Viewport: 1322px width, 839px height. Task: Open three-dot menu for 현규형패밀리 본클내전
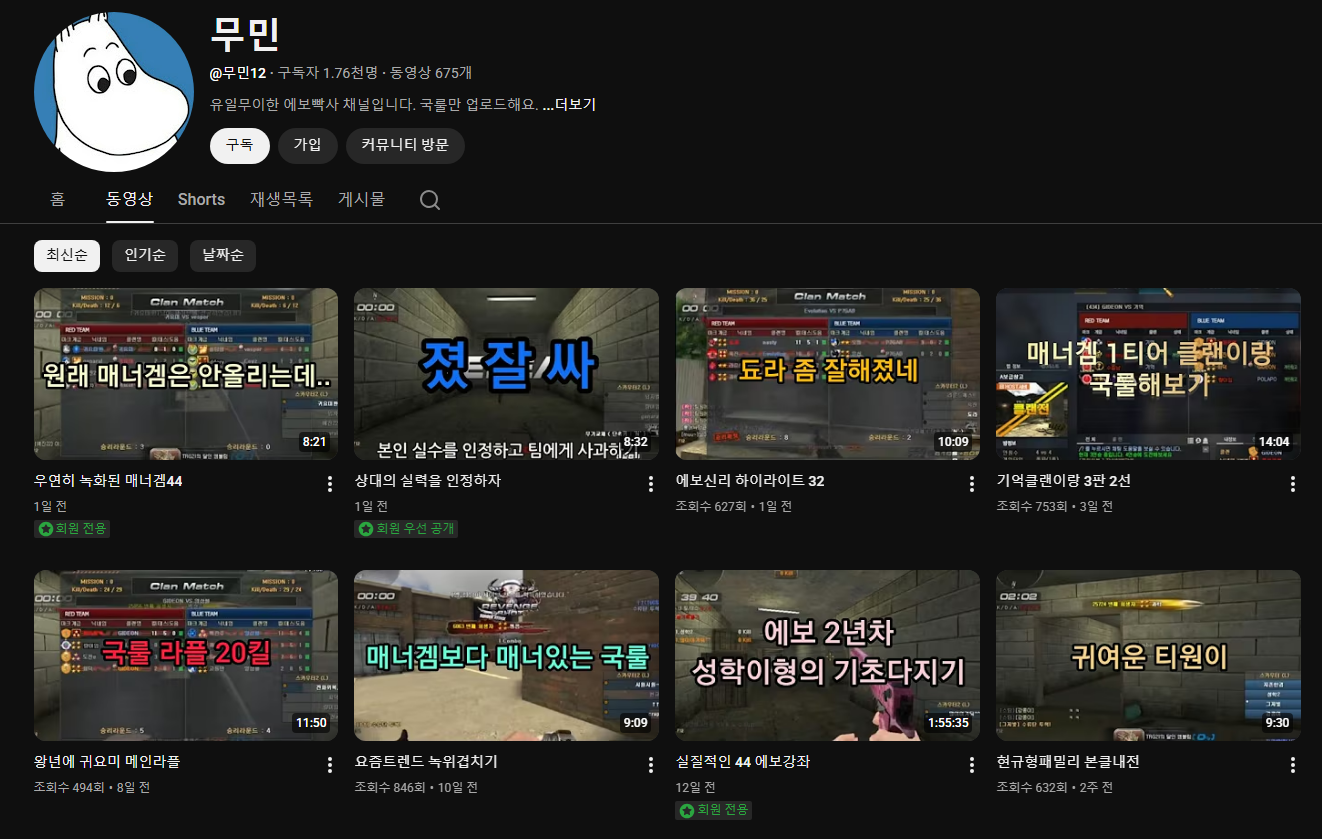1292,765
